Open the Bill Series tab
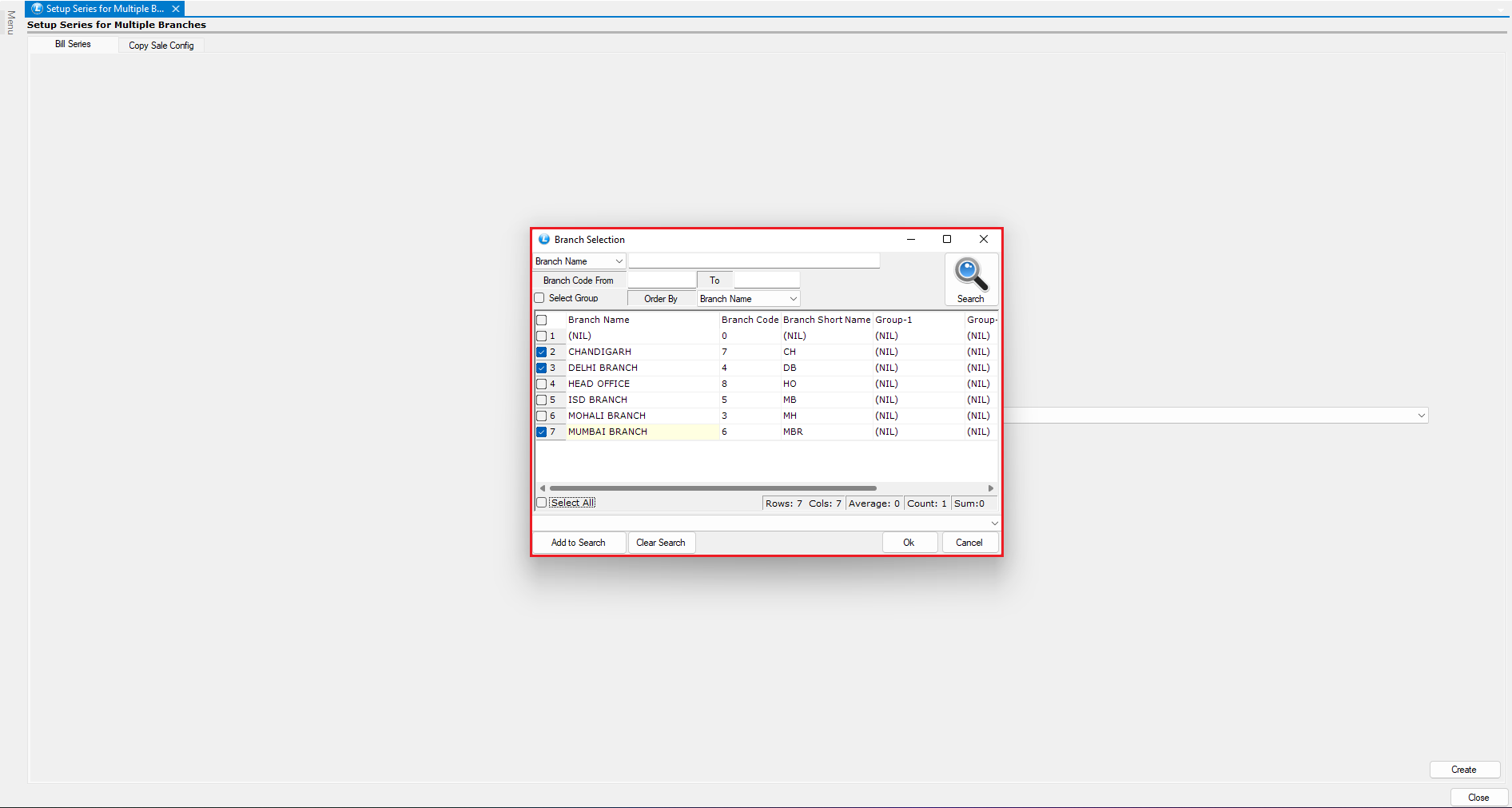1512x808 pixels. 73,45
